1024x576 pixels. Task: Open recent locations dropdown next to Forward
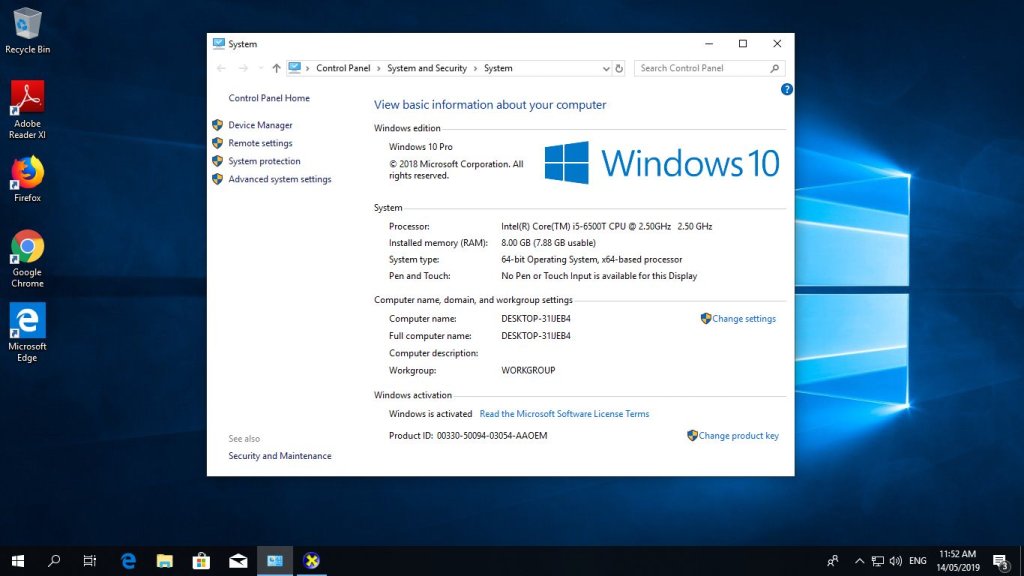coord(261,68)
